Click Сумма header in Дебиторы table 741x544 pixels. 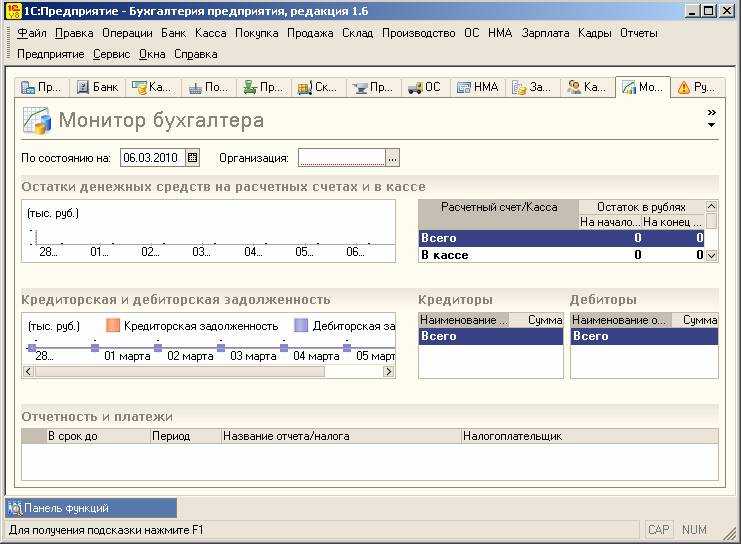[695, 320]
